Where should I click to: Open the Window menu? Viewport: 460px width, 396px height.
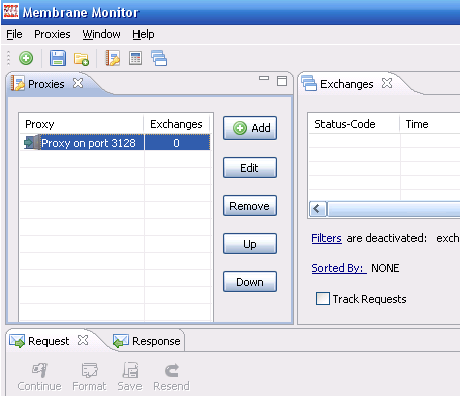pos(101,34)
